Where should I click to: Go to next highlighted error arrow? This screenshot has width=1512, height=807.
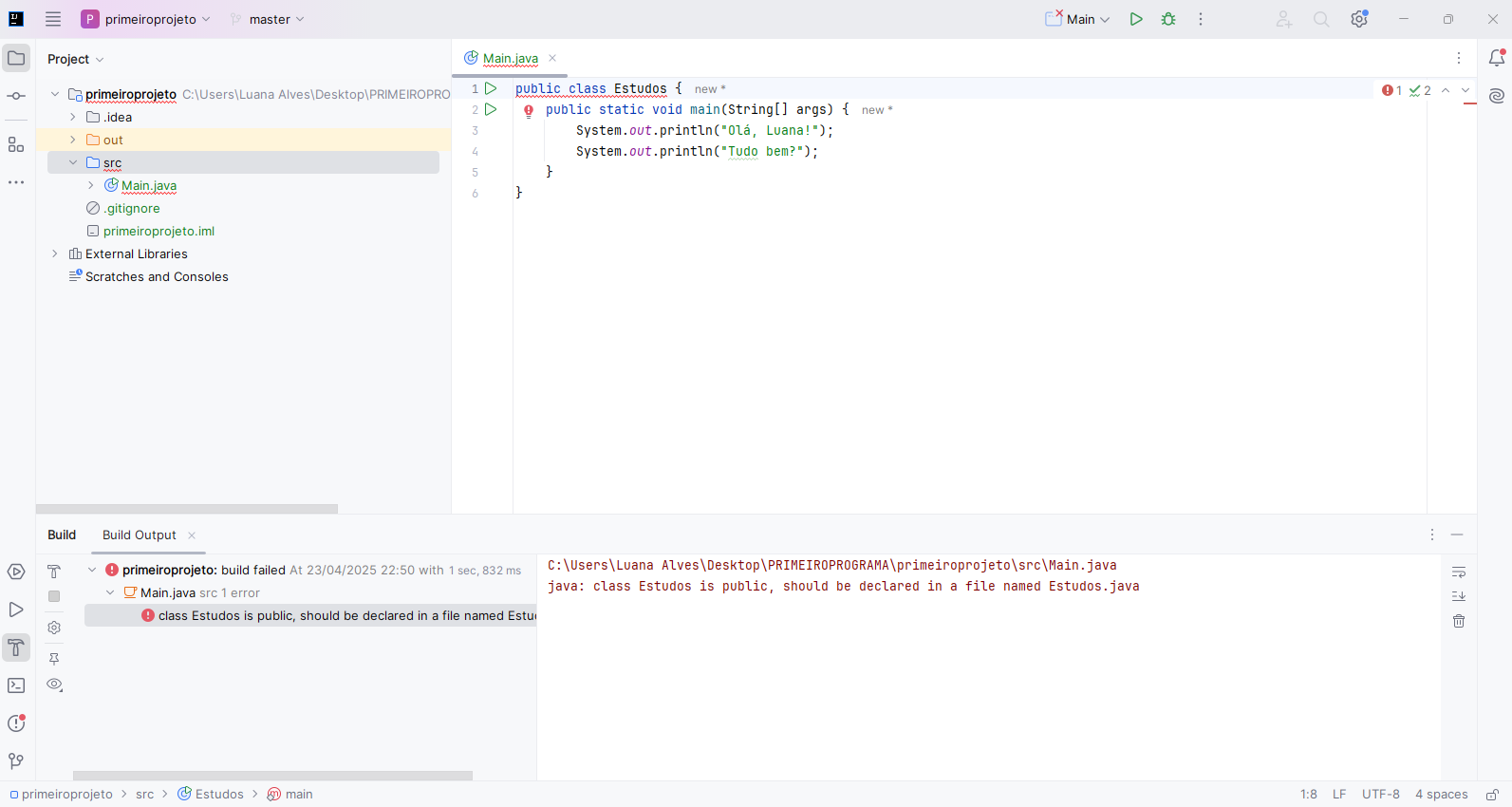pyautogui.click(x=1465, y=90)
